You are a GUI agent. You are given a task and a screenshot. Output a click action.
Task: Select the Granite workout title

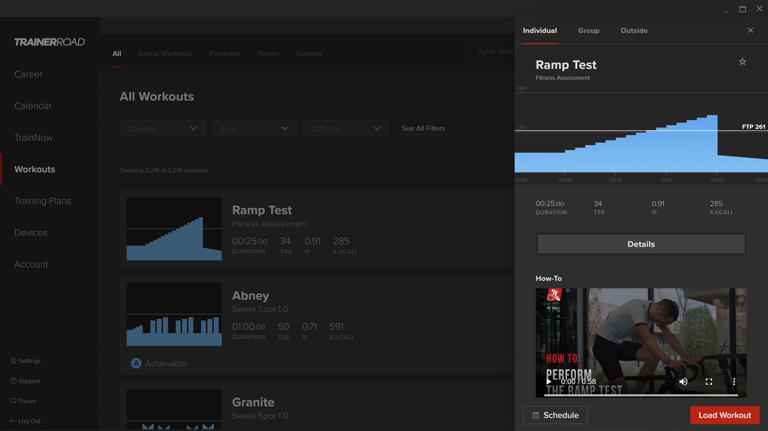tap(253, 402)
